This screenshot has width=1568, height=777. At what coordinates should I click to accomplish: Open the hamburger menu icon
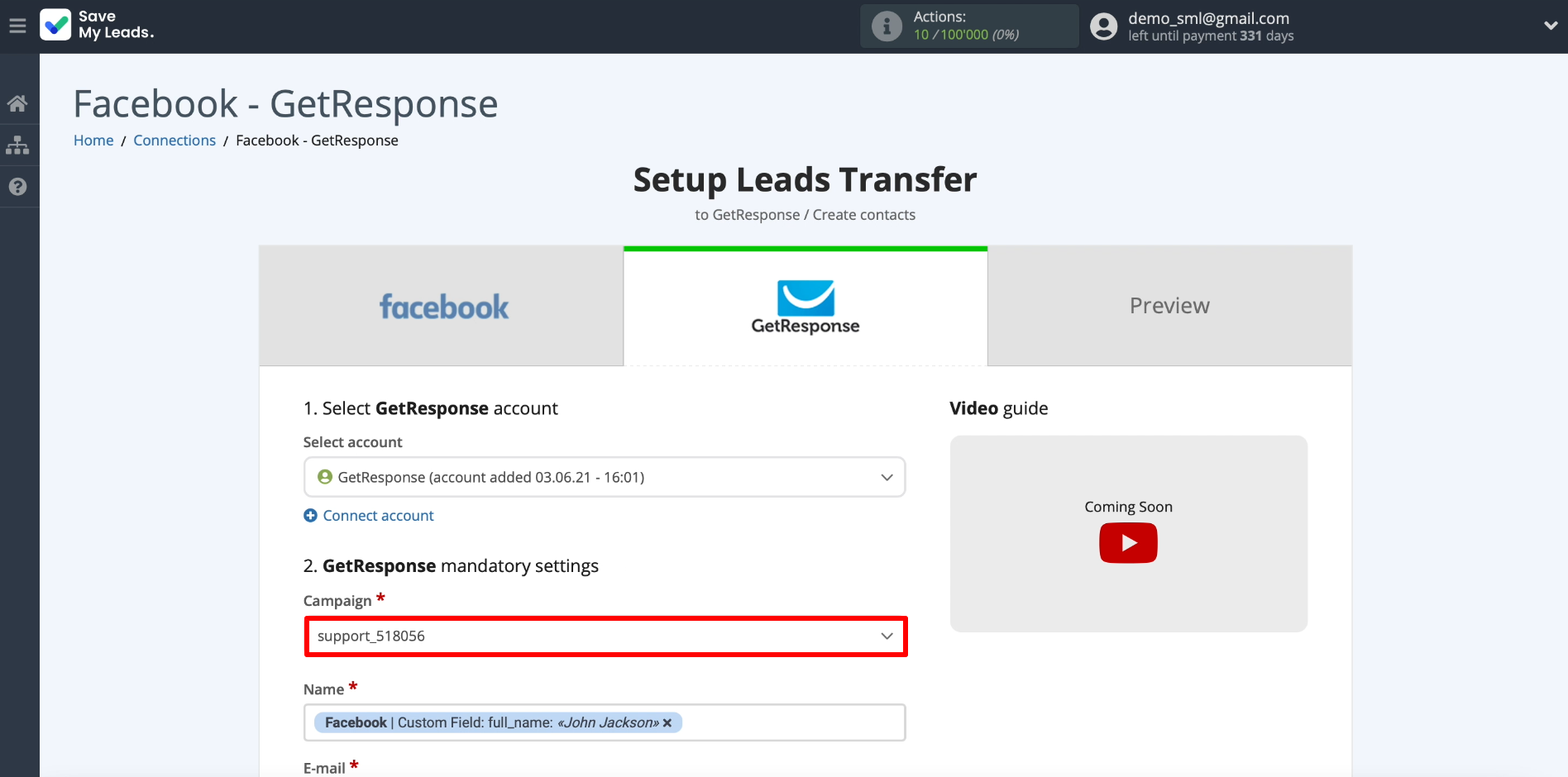click(17, 26)
